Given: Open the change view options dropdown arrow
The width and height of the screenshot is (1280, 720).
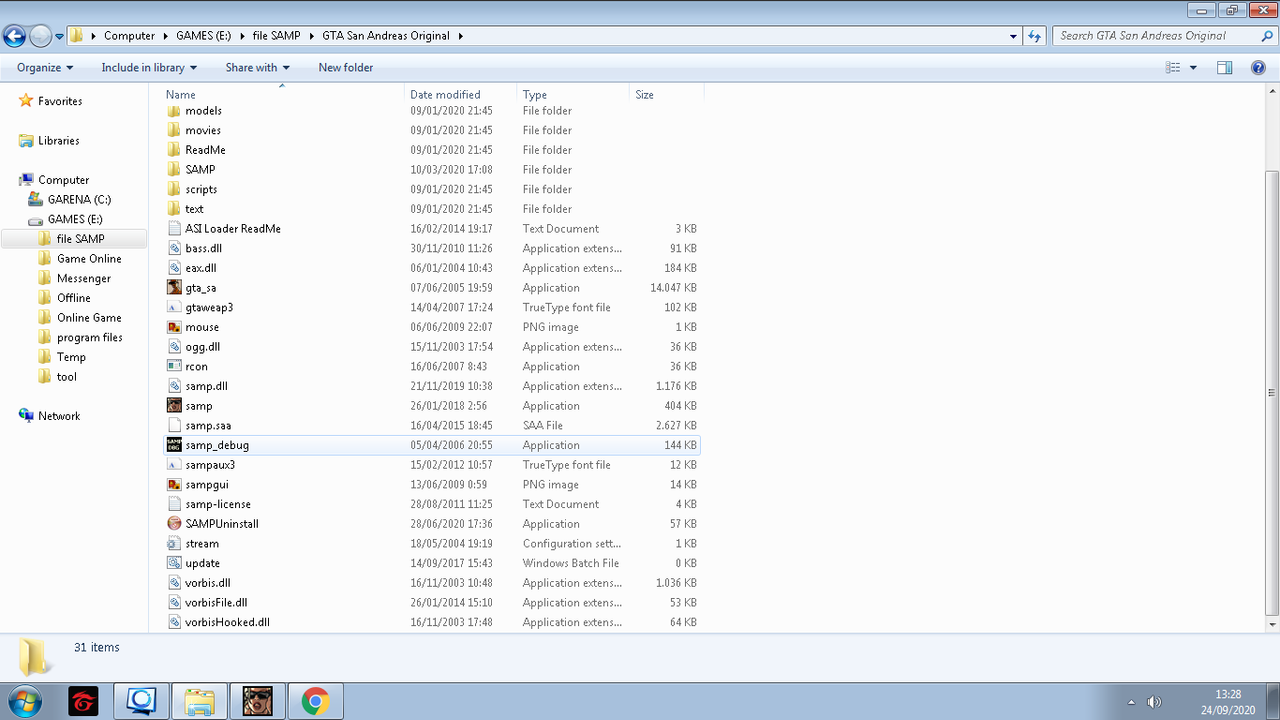Looking at the screenshot, I should pyautogui.click(x=1194, y=68).
